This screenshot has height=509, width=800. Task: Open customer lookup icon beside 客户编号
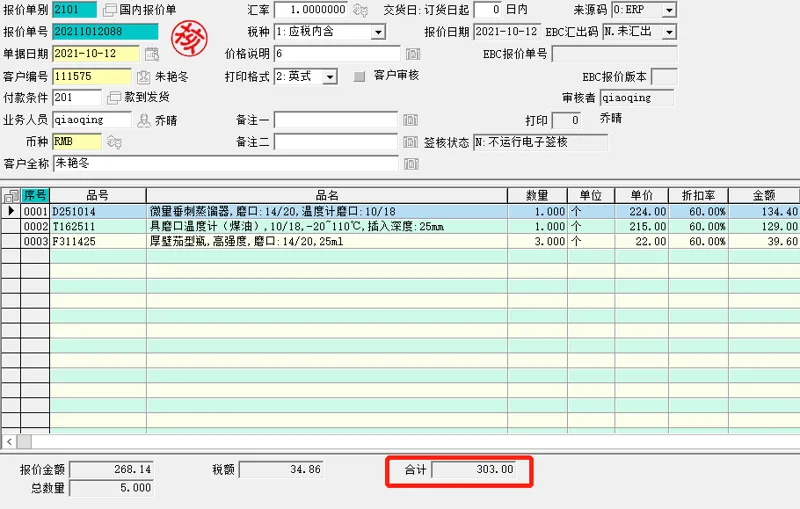click(143, 77)
